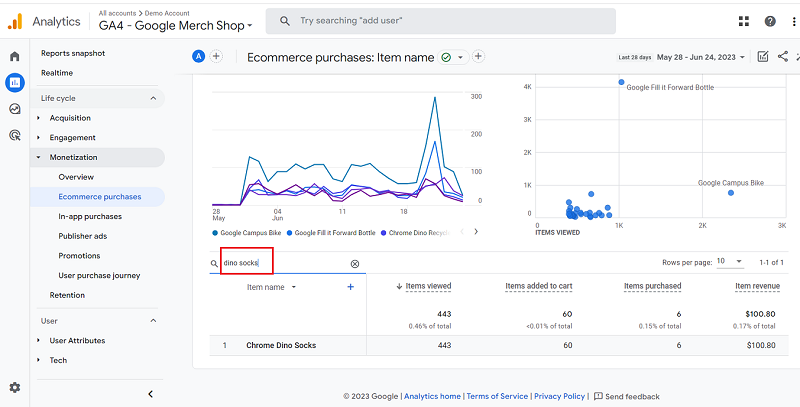
Task: Clear the dino socks search filter
Action: (x=354, y=264)
